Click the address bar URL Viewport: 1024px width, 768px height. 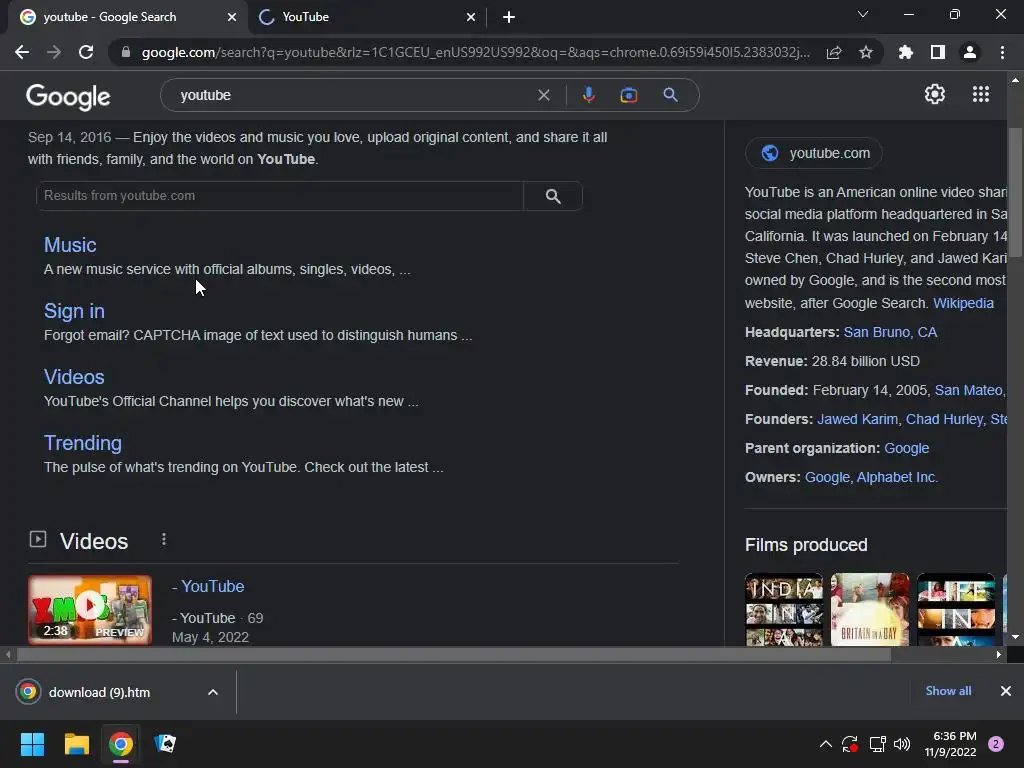(475, 52)
